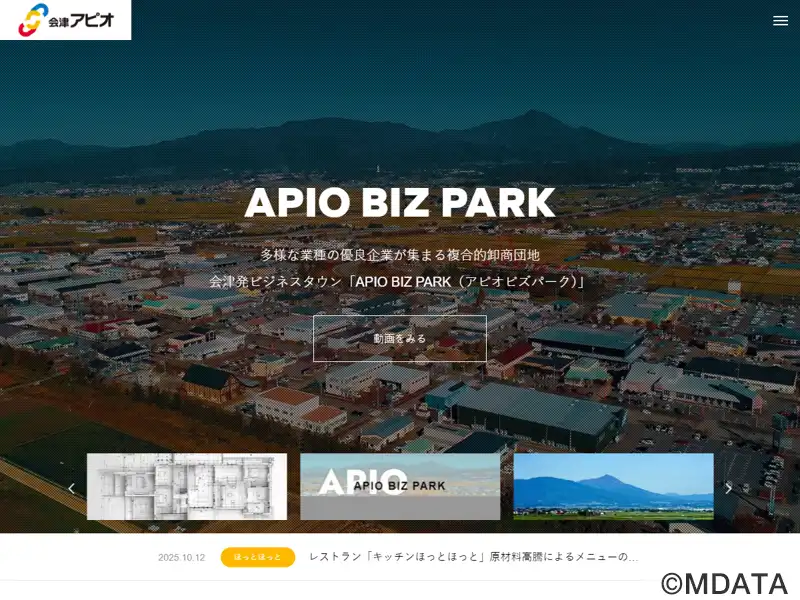This screenshot has width=800, height=600.
Task: Click the APIO logo inside the middle thumbnail
Action: coord(362,480)
